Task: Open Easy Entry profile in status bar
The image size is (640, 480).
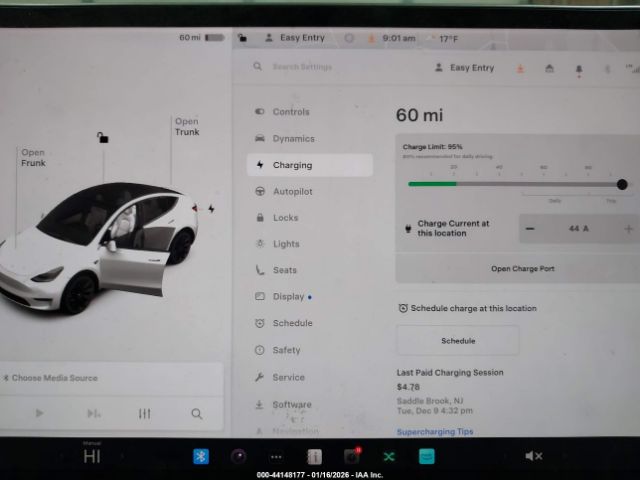Action: coord(294,38)
